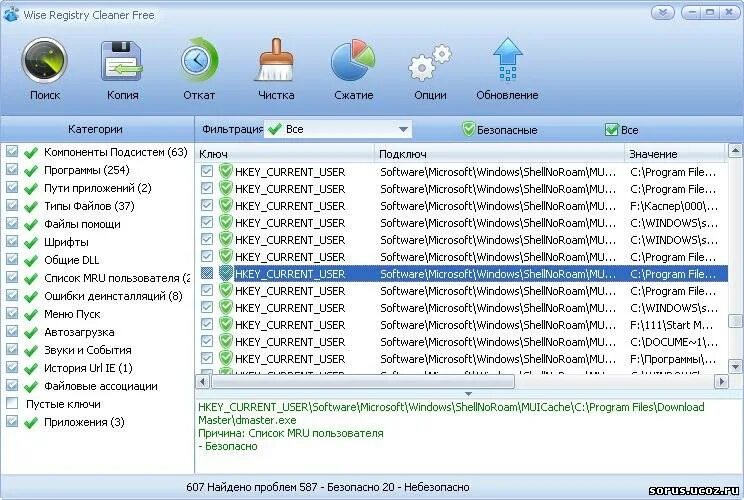Toggle Файлы помощи checkbox
This screenshot has height=500, width=744.
(12, 223)
